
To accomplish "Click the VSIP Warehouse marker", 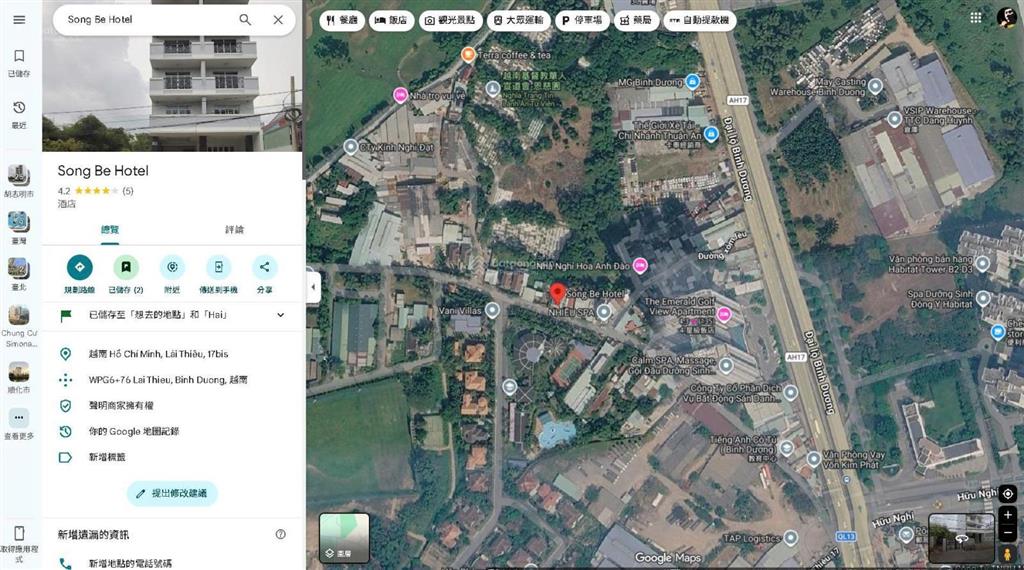I will click(x=894, y=119).
